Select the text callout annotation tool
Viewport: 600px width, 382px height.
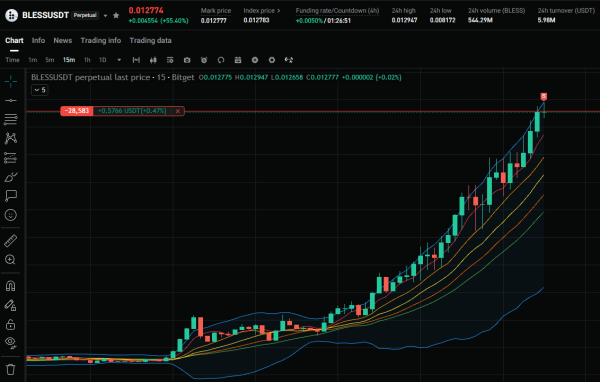11,196
